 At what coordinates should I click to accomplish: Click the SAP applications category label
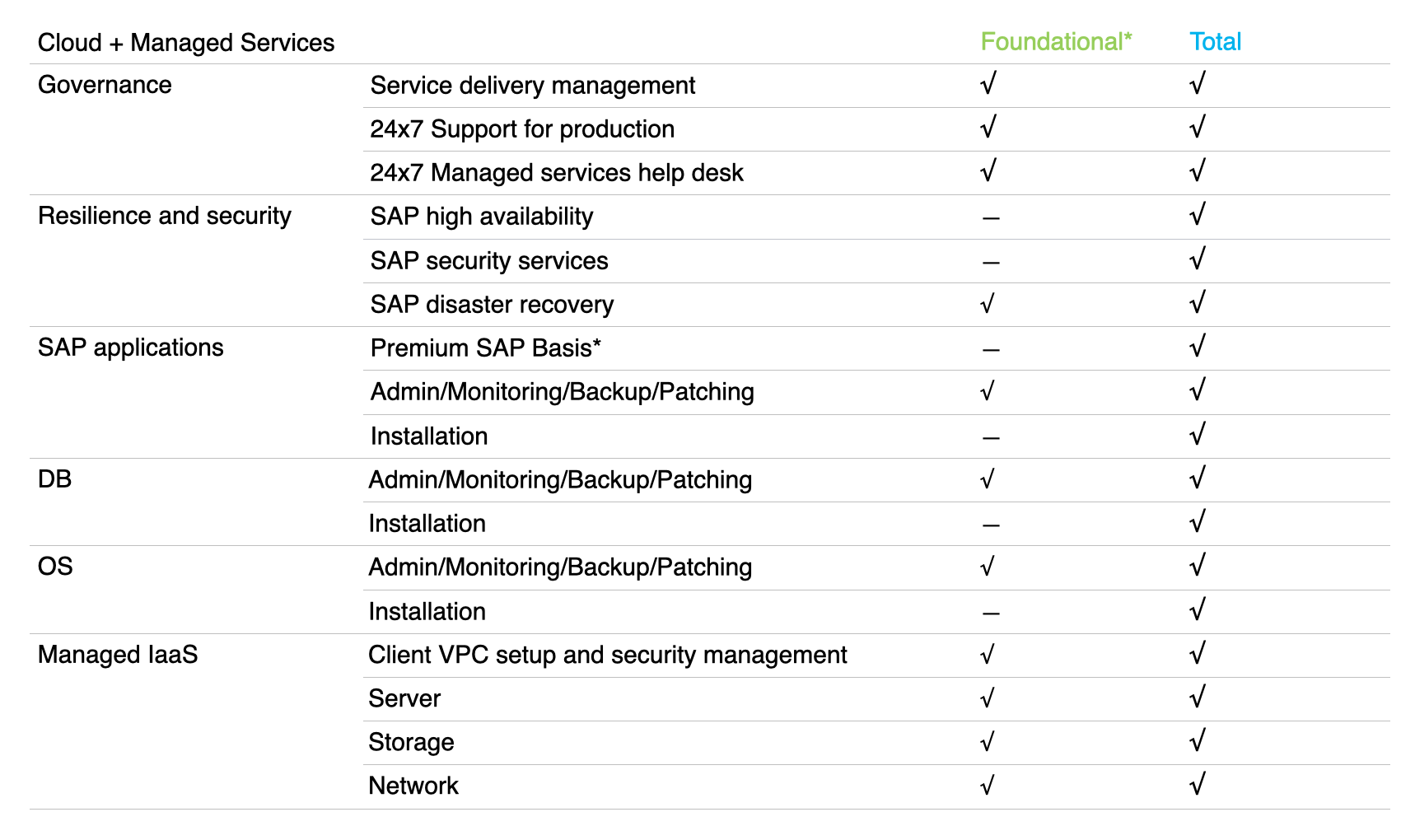pos(130,348)
